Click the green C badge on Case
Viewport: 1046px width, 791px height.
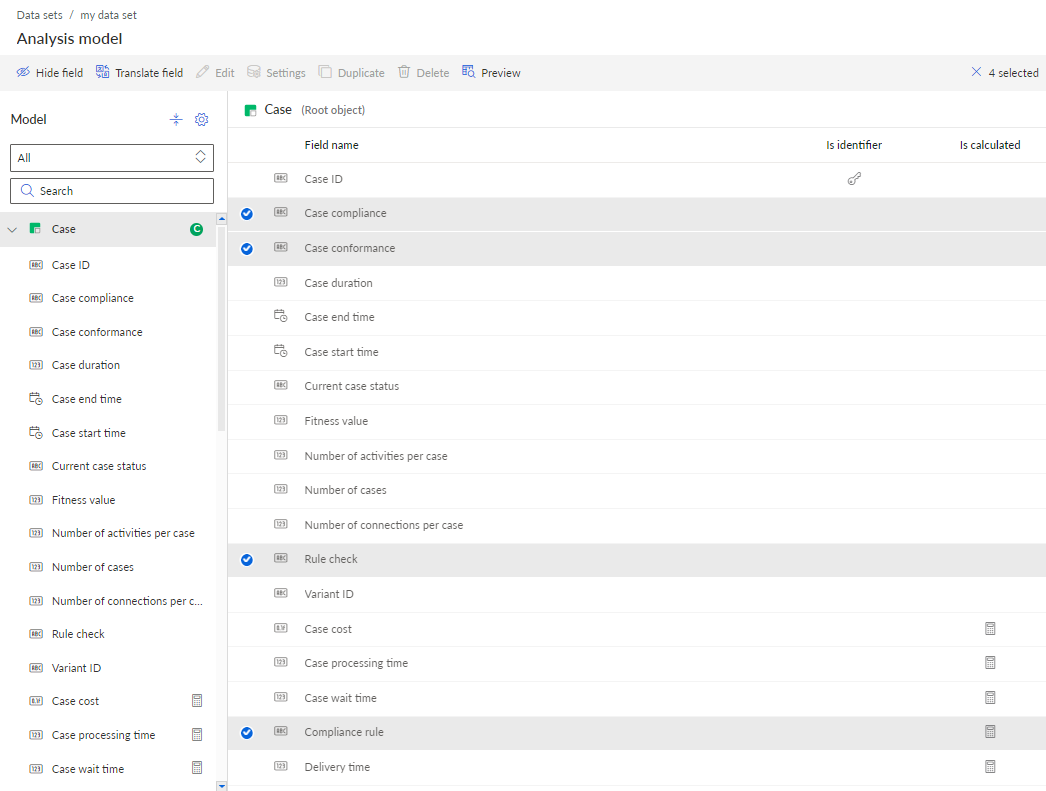196,229
